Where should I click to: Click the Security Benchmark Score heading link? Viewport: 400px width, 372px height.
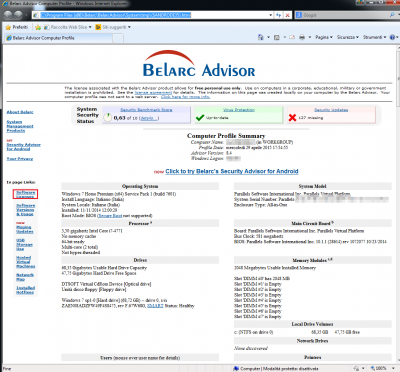pos(146,110)
